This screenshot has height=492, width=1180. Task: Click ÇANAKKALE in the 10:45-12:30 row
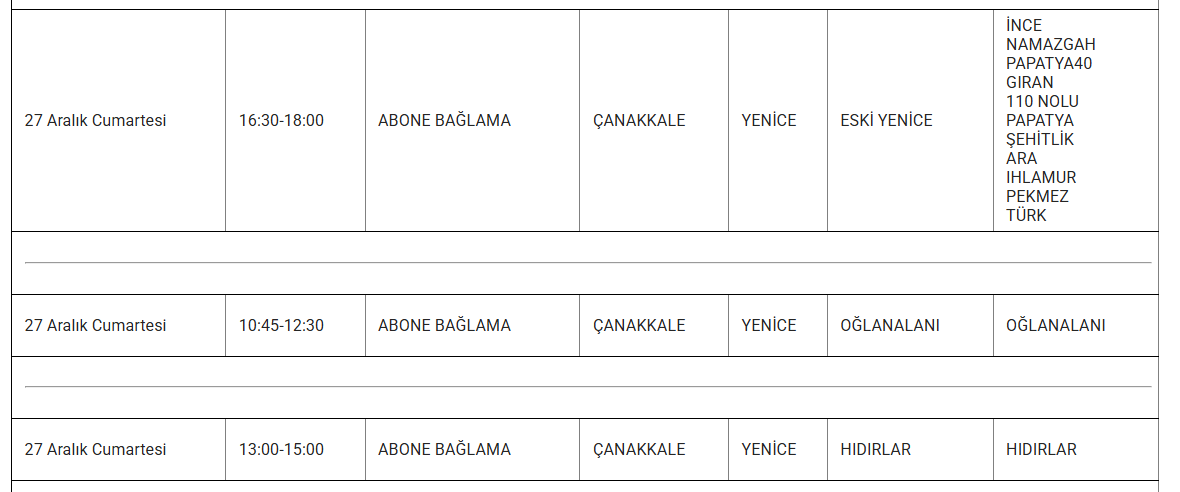(639, 326)
